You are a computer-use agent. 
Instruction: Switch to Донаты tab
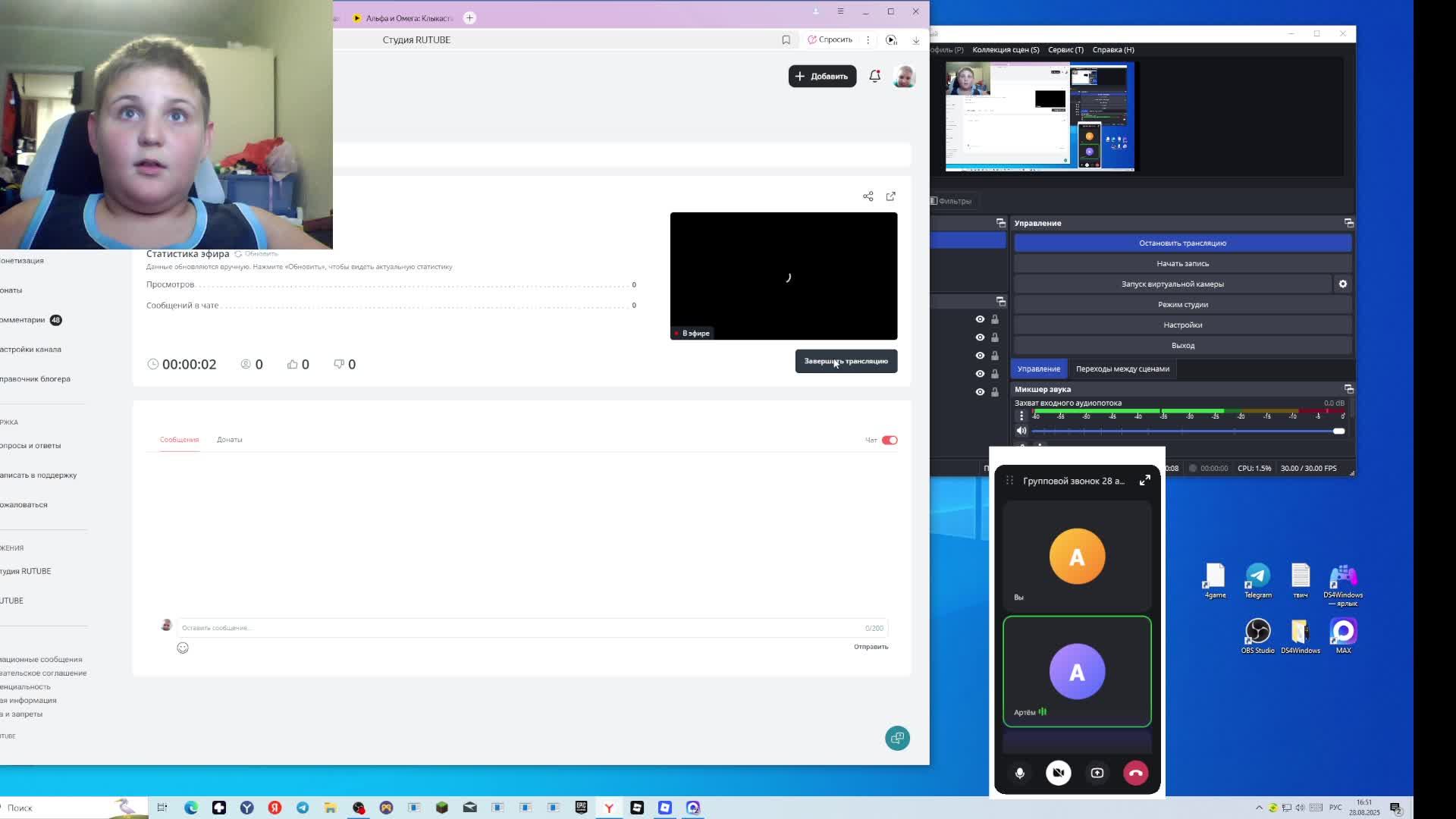[x=229, y=440]
